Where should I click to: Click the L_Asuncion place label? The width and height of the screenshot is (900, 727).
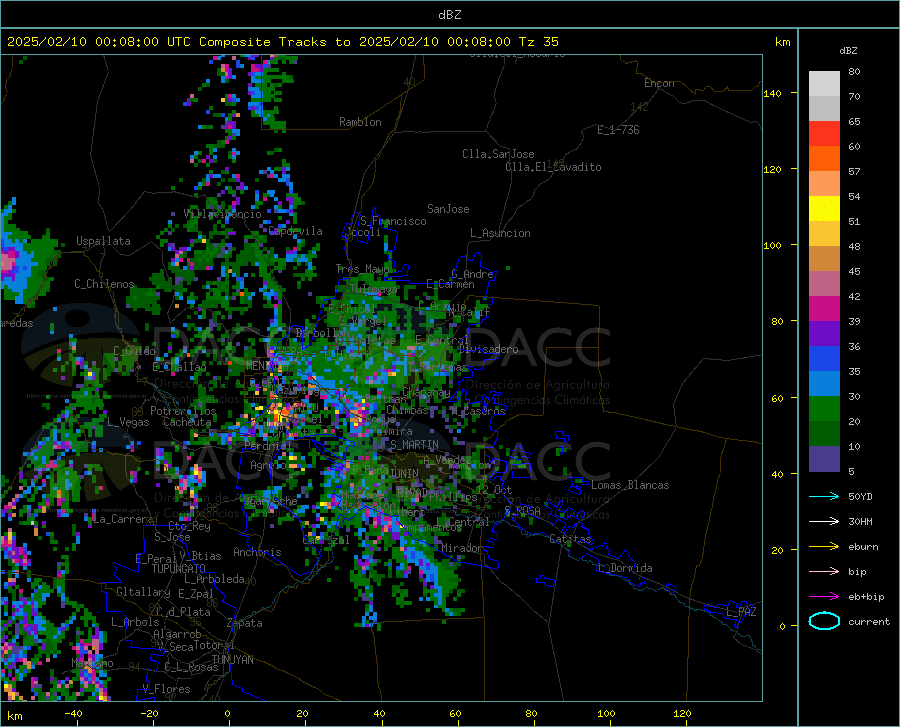tap(500, 233)
